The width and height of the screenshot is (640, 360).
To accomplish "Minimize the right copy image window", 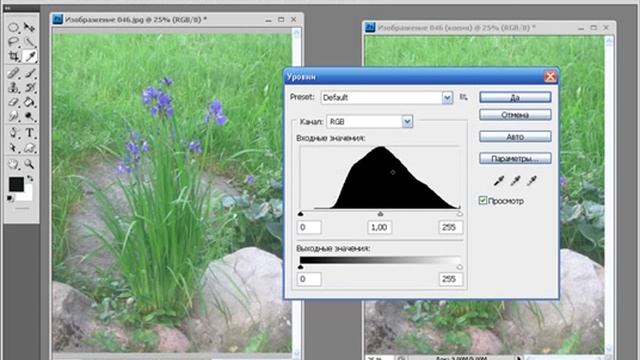I will [581, 28].
